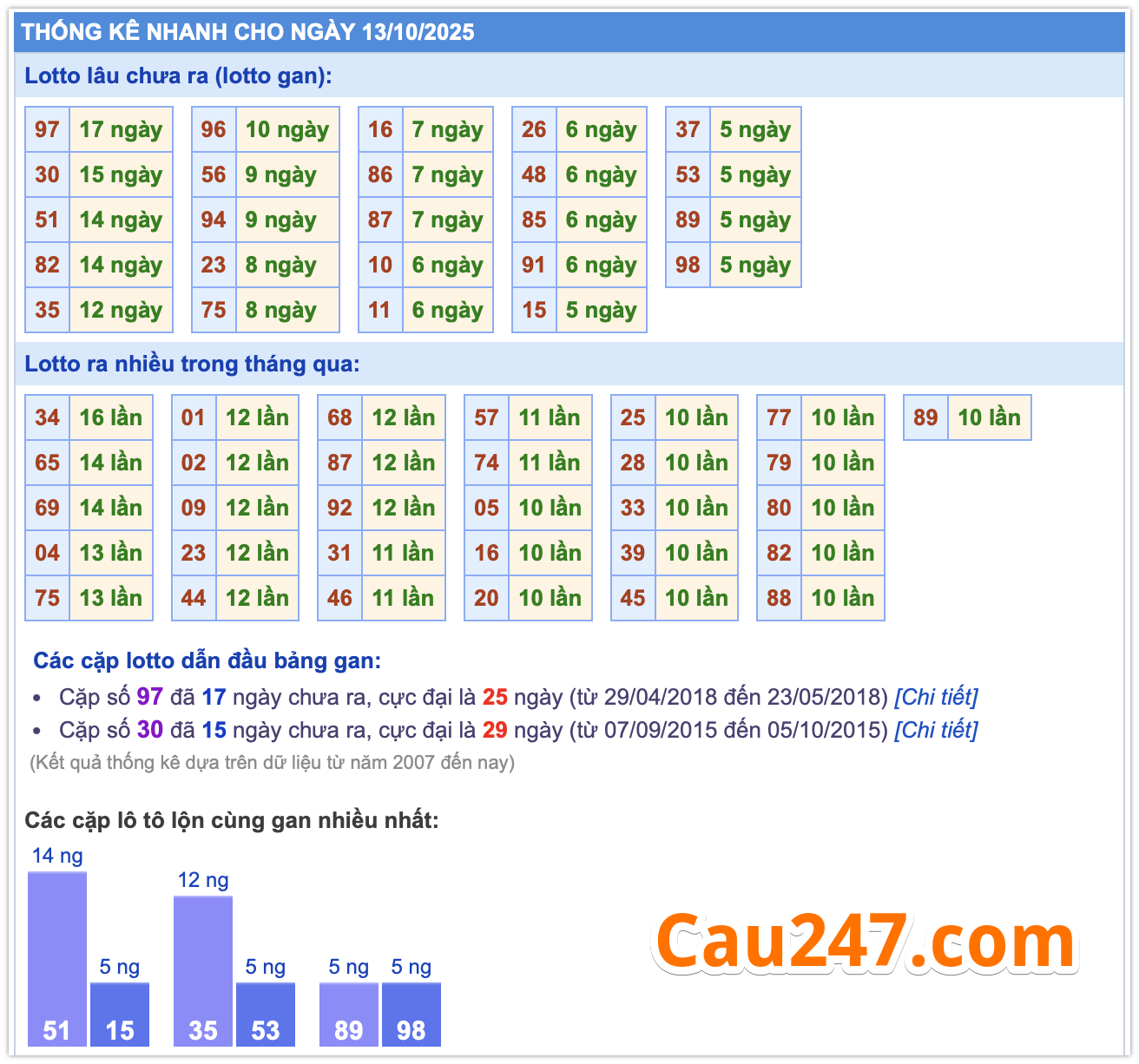Select the Lotto ra nhiều trong tháng qua header

click(x=192, y=365)
